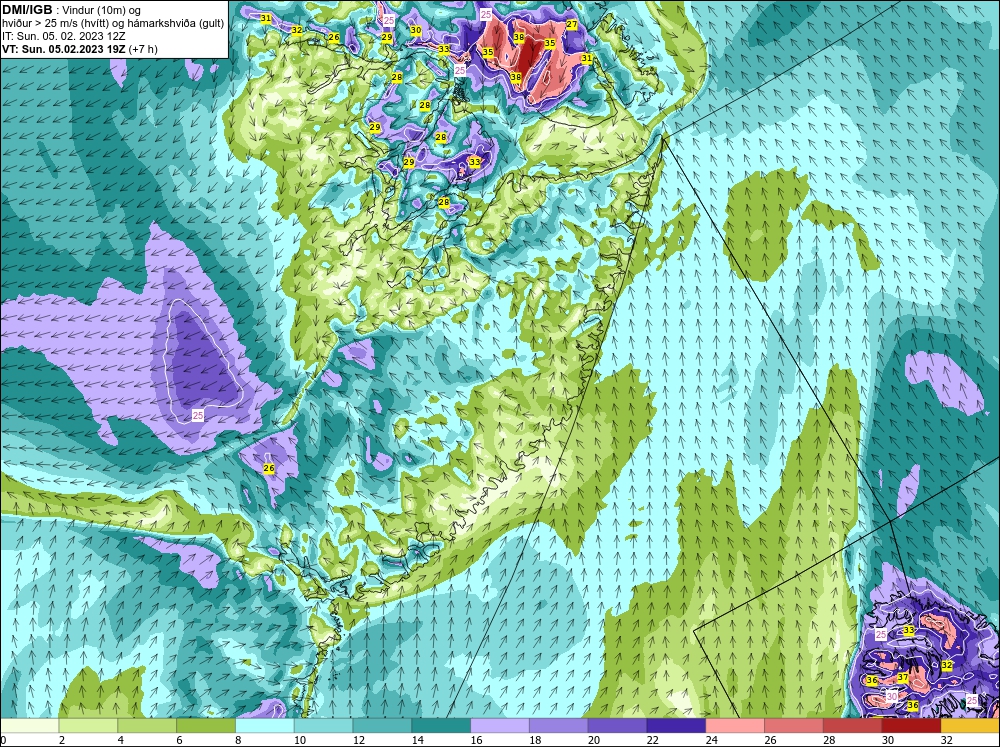Click the orange above-32 legend color swatch
The height and width of the screenshot is (747, 1000).
(x=970, y=726)
